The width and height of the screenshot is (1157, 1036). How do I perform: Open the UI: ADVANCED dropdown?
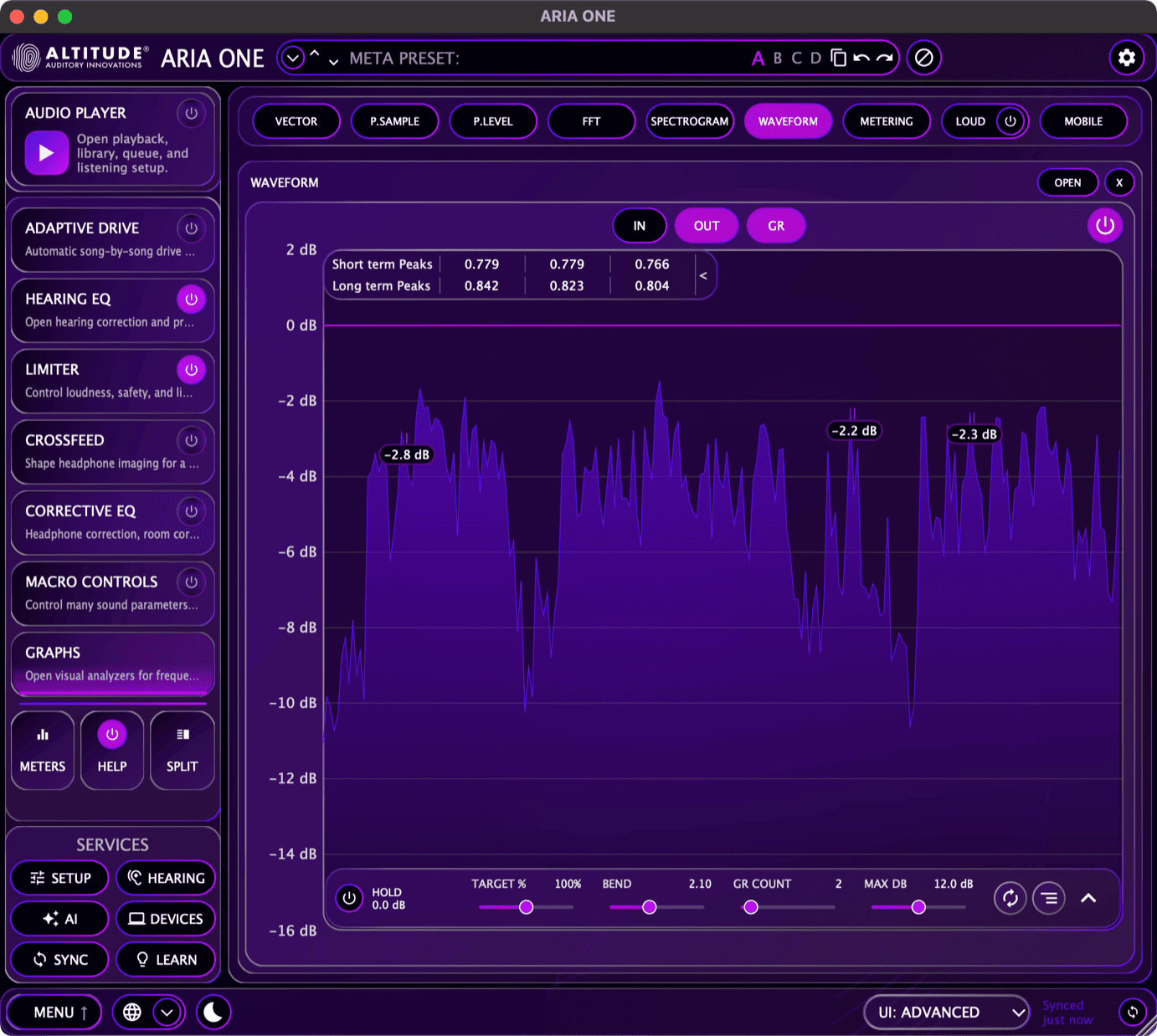(947, 1013)
